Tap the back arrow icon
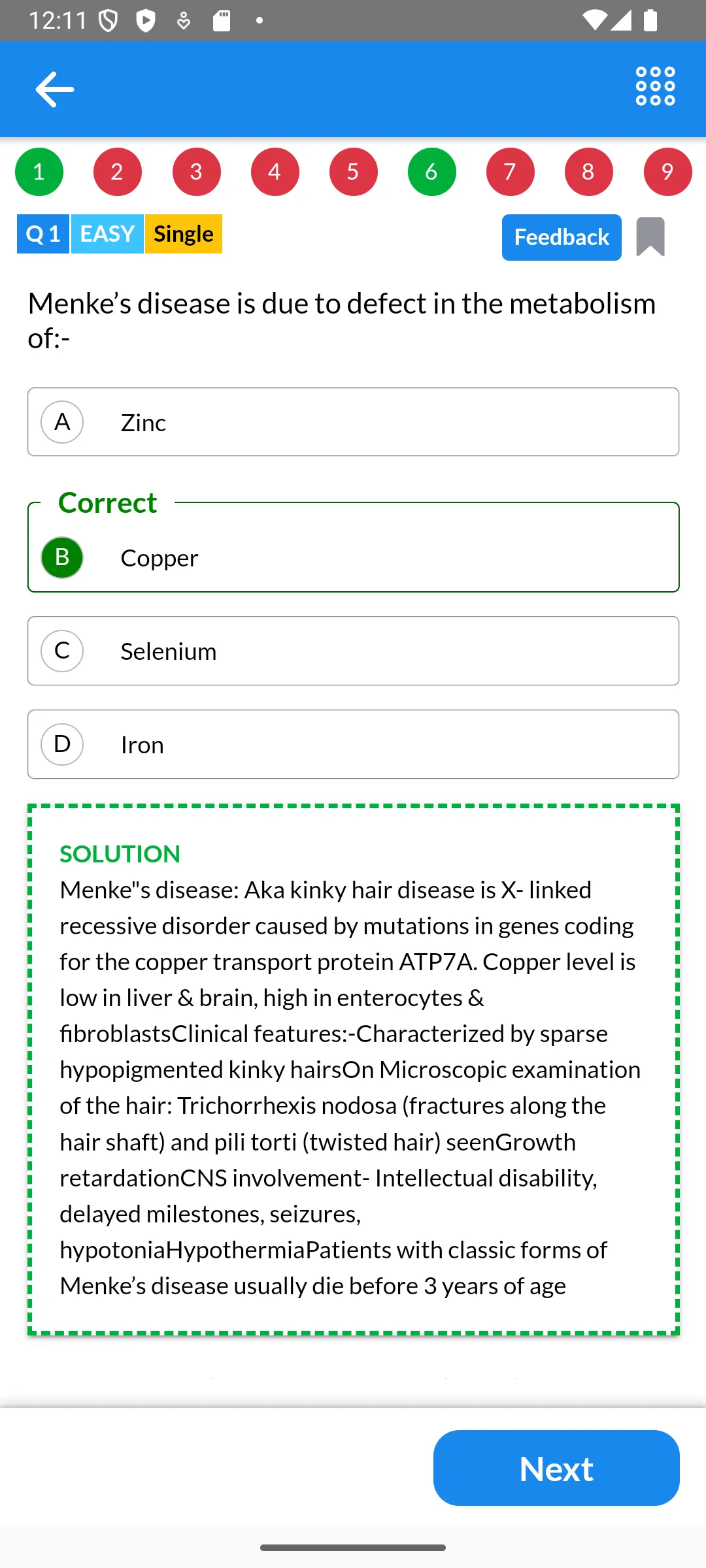This screenshot has width=706, height=1568. pos(55,89)
